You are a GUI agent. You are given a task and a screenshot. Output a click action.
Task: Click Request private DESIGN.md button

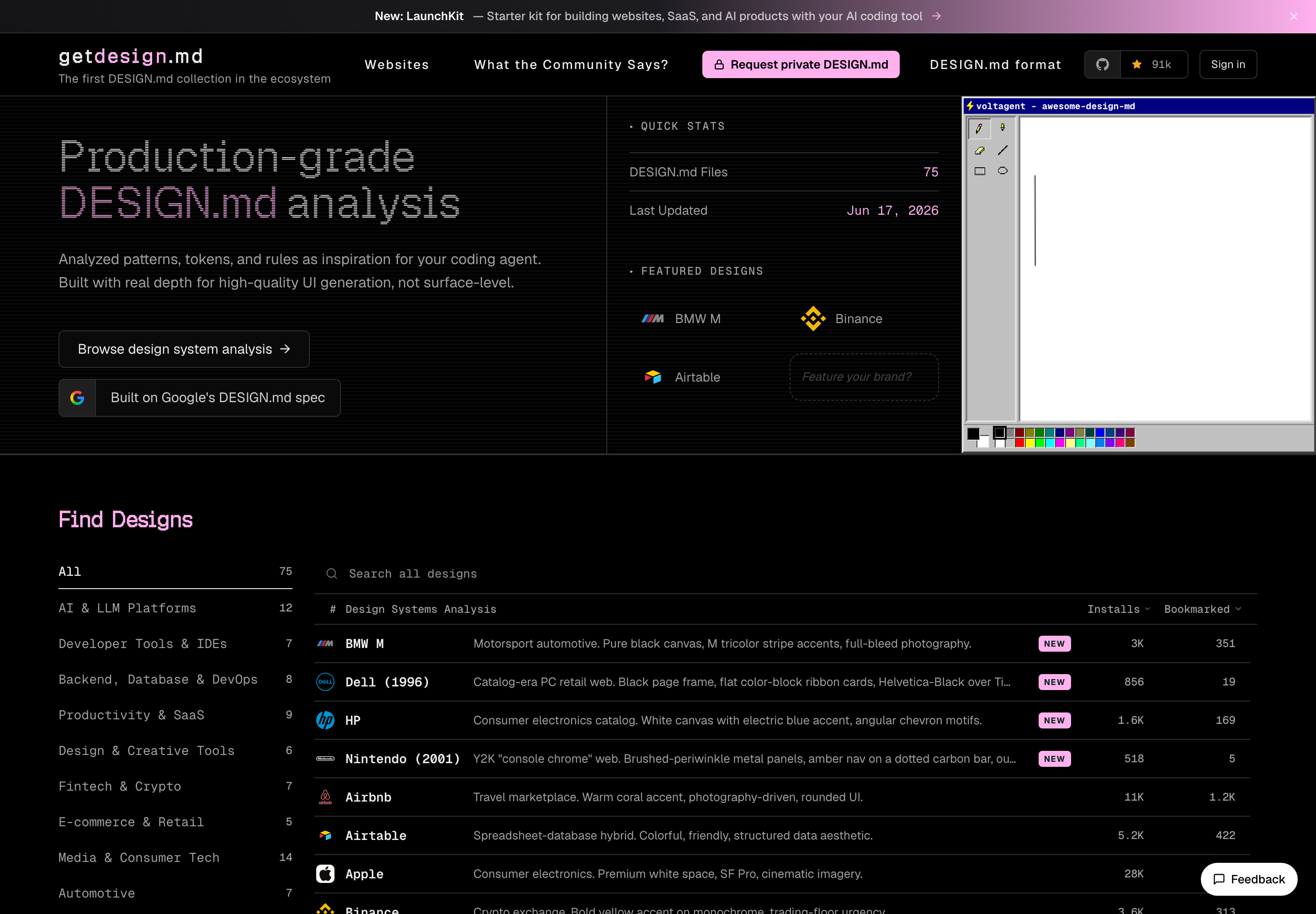(801, 64)
